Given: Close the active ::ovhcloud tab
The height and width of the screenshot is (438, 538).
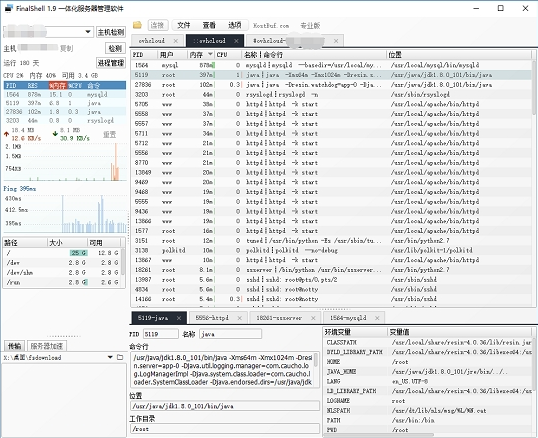Looking at the screenshot, I should 236,41.
